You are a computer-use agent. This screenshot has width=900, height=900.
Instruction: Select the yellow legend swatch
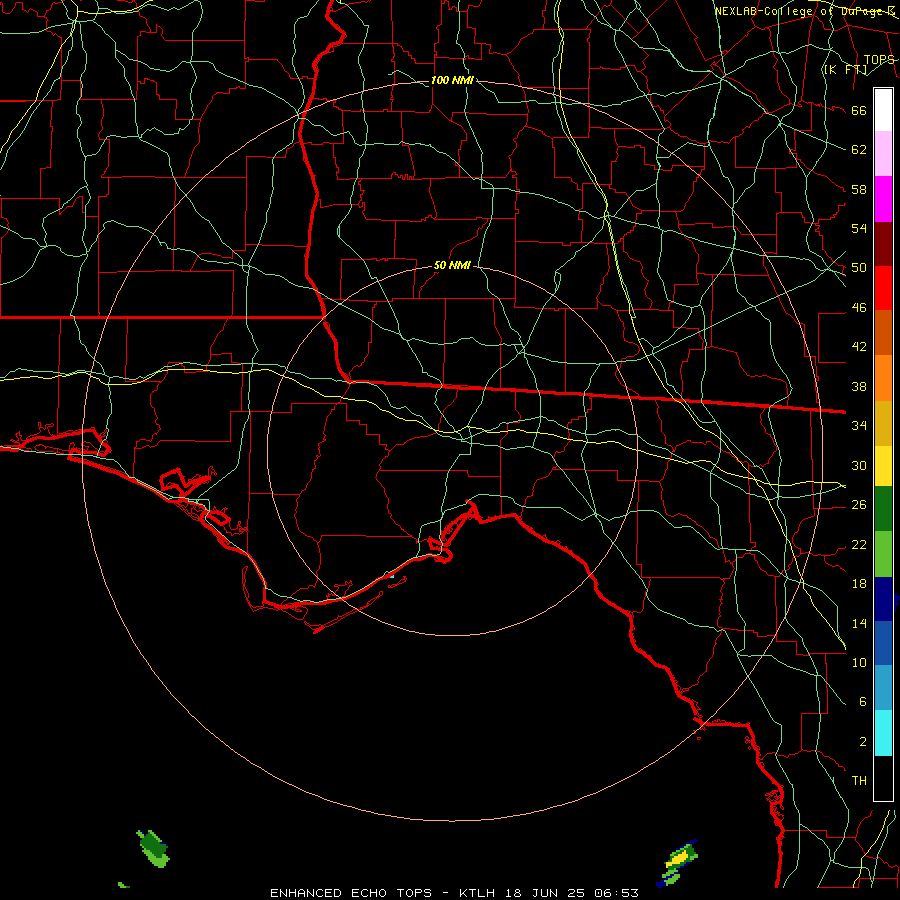[883, 466]
